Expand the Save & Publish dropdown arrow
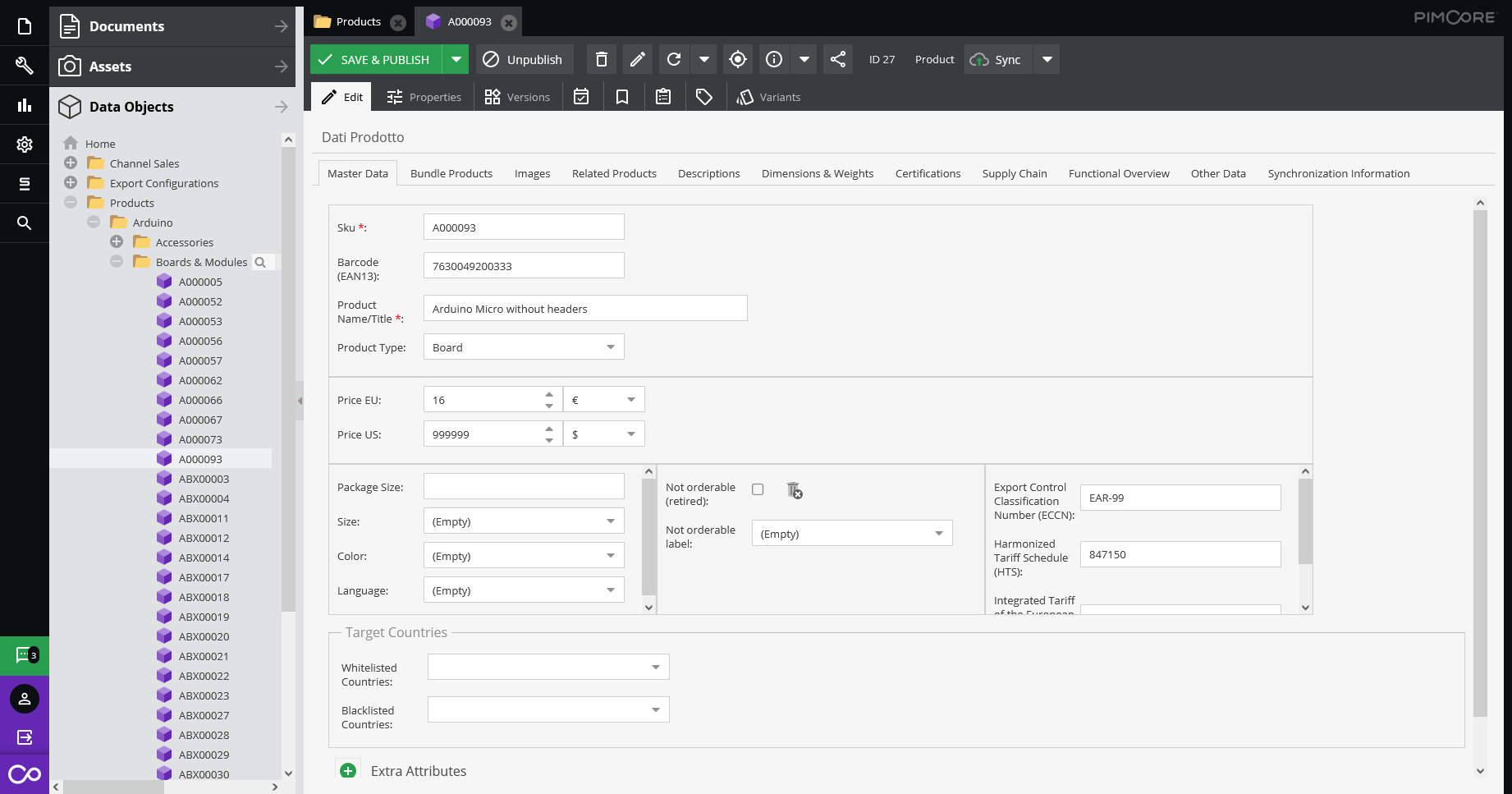The width and height of the screenshot is (1512, 794). pos(456,59)
